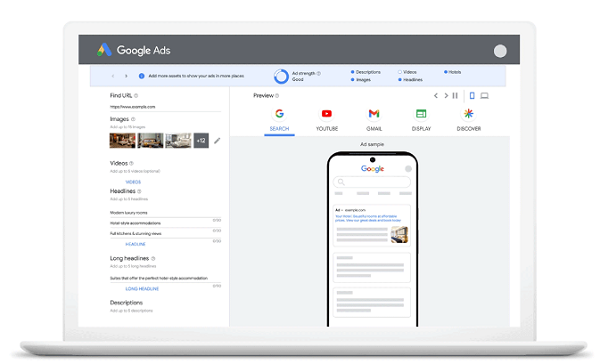The image size is (600, 364).
Task: Show previous ad preview
Action: point(435,96)
